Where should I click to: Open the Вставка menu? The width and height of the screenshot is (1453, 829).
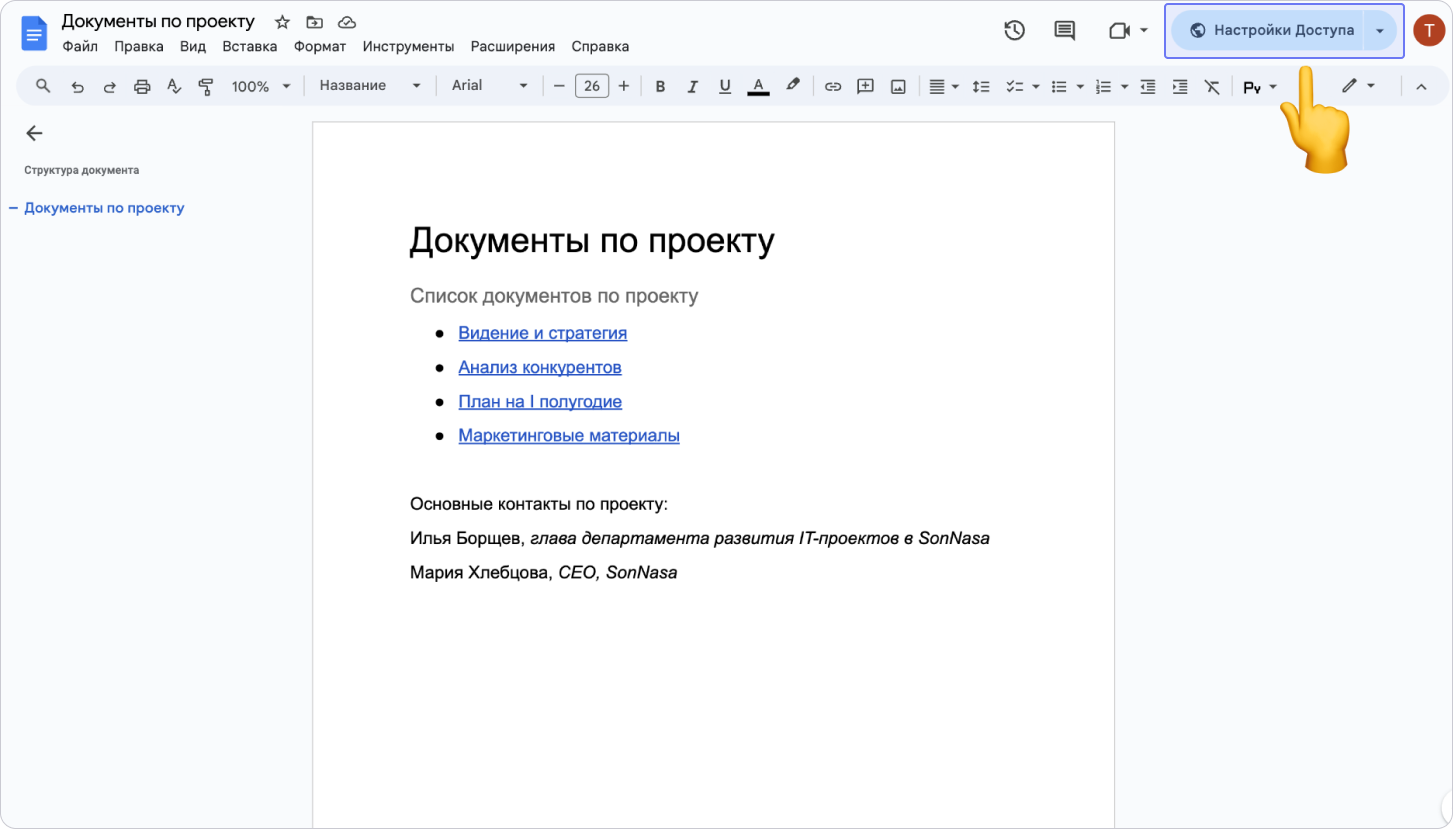point(249,46)
